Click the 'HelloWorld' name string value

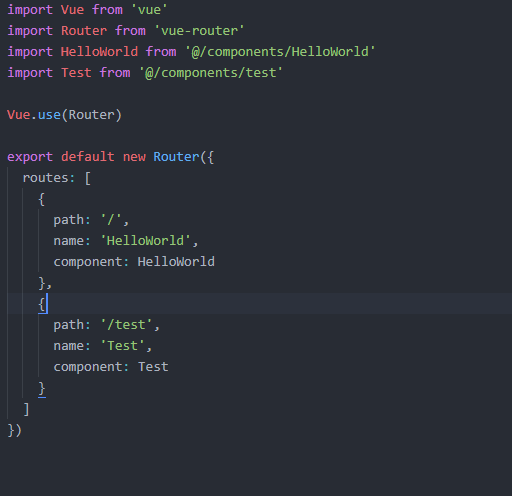pyautogui.click(x=145, y=241)
